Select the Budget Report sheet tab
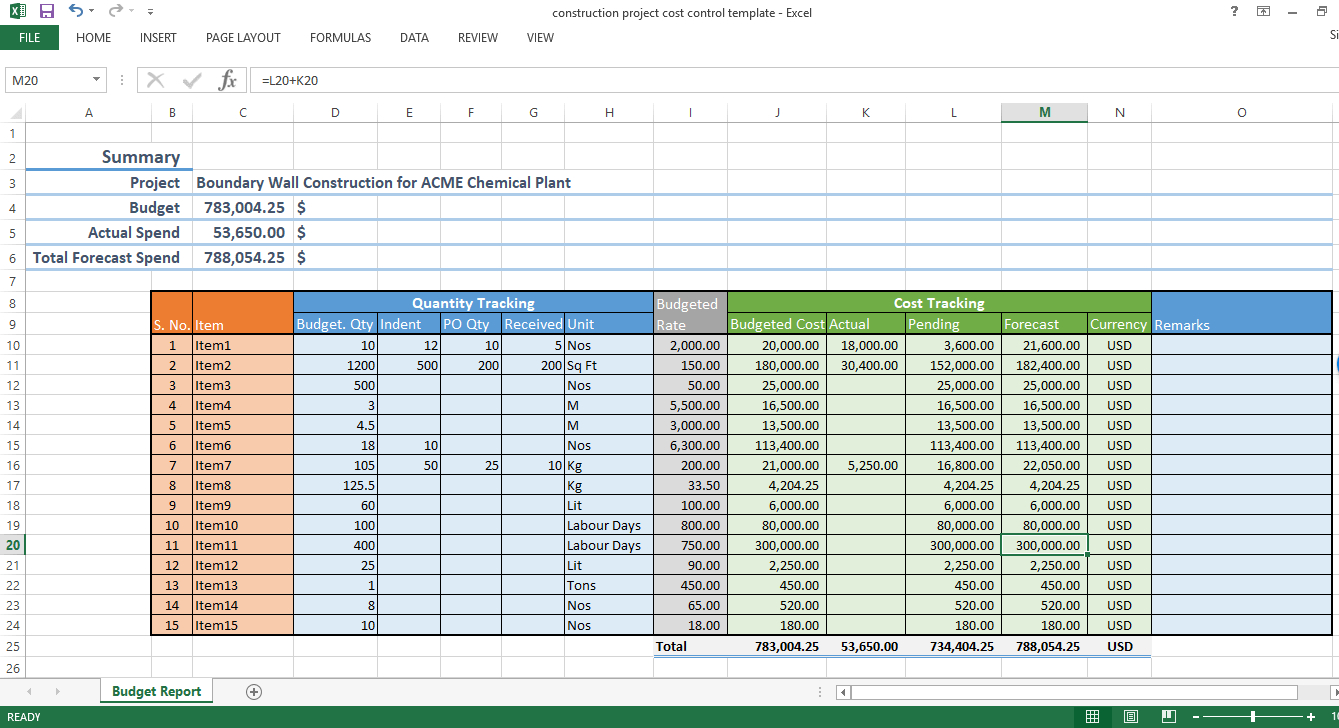 pos(156,691)
